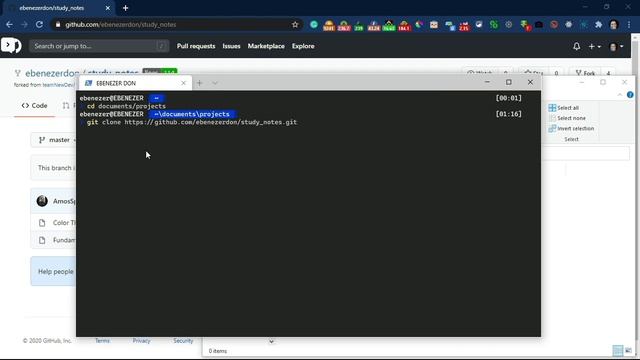Open the Chrome Extensions puzzle icon
This screenshot has height=360, width=640.
tap(598, 24)
